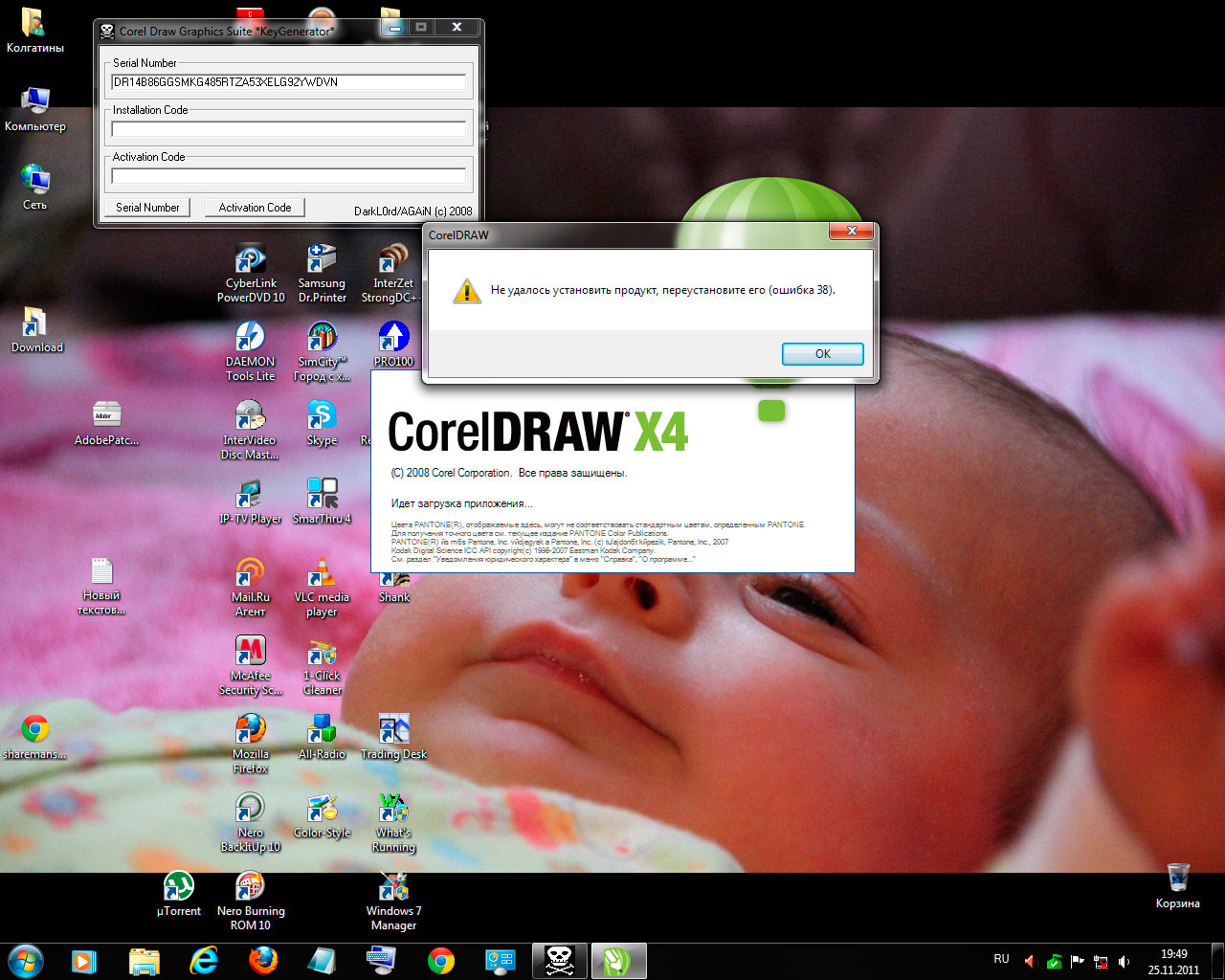Select the Сеть desktop icon
Image resolution: width=1225 pixels, height=980 pixels.
[35, 188]
